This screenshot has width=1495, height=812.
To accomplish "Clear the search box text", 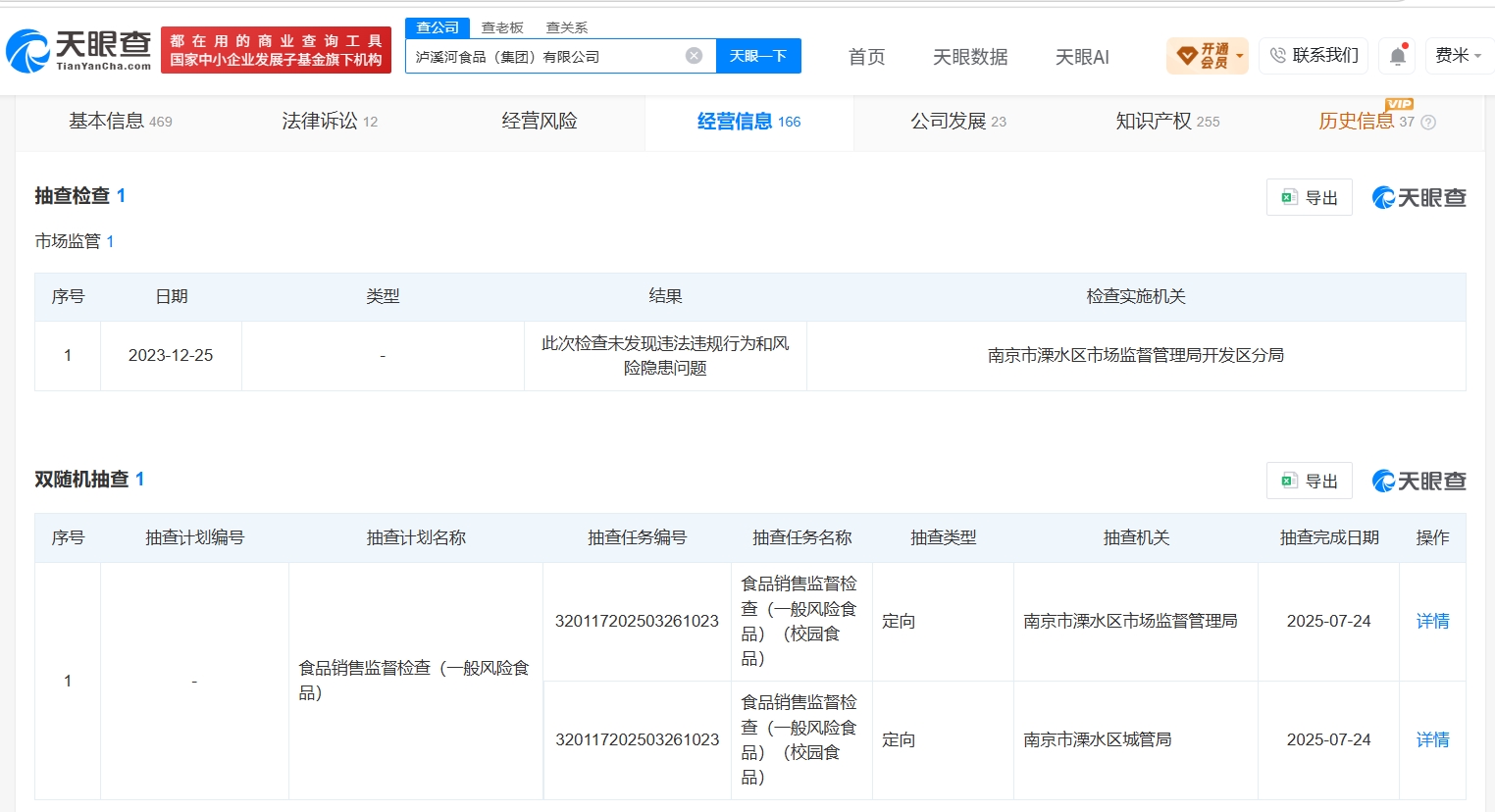I will click(x=694, y=56).
